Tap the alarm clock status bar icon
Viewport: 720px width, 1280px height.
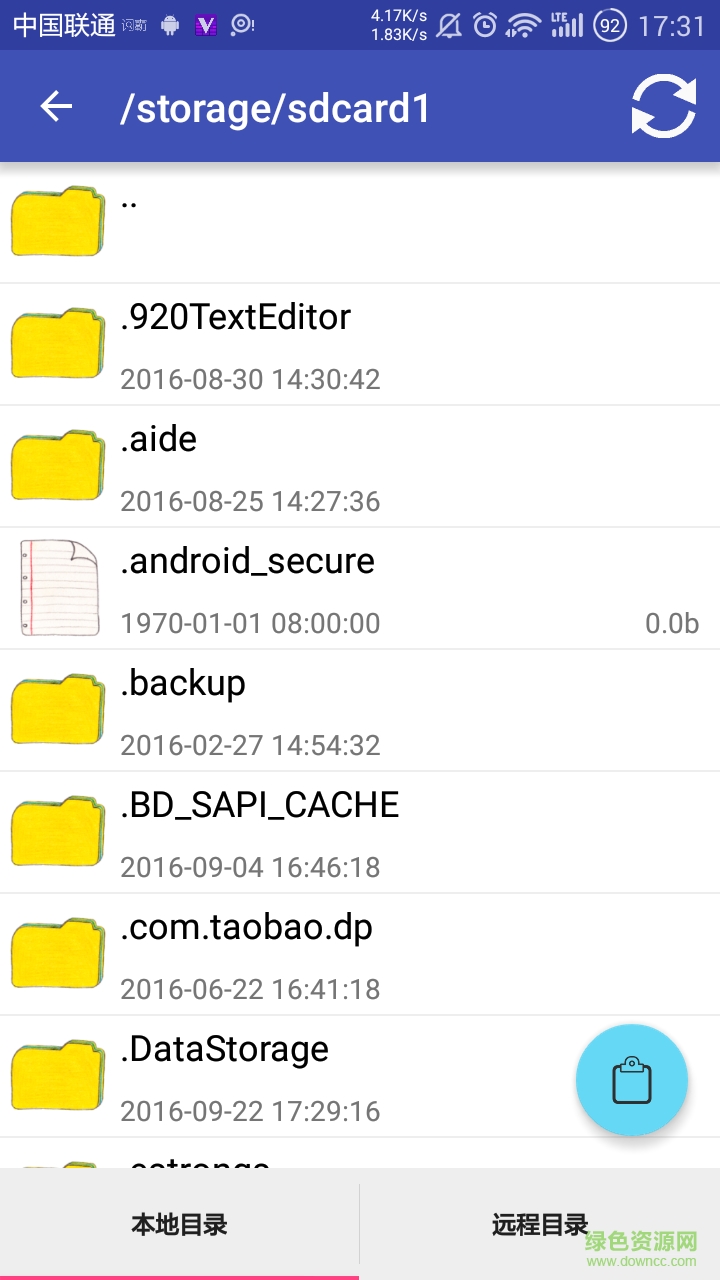pyautogui.click(x=485, y=25)
